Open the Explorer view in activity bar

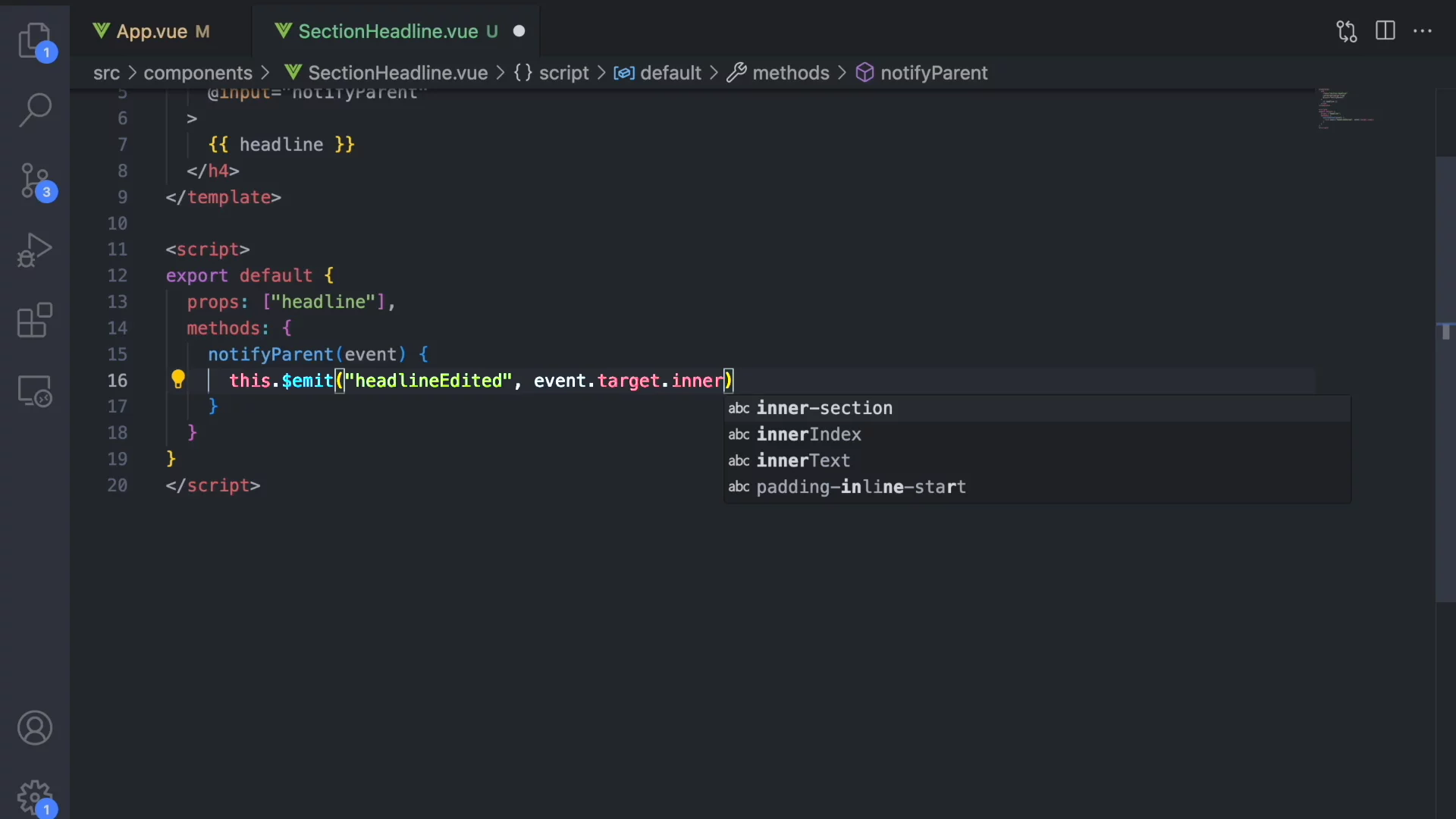click(35, 39)
